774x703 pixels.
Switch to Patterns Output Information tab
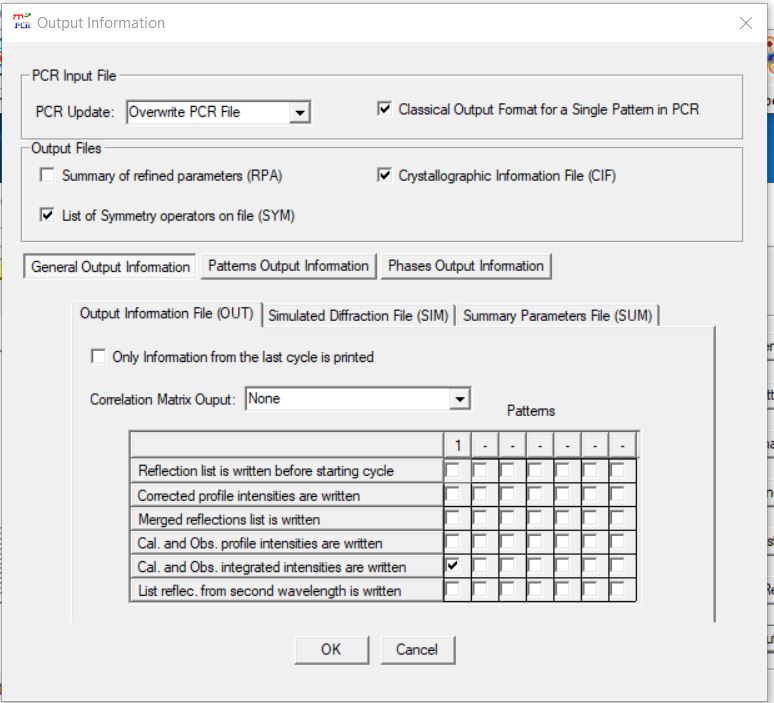pos(288,266)
